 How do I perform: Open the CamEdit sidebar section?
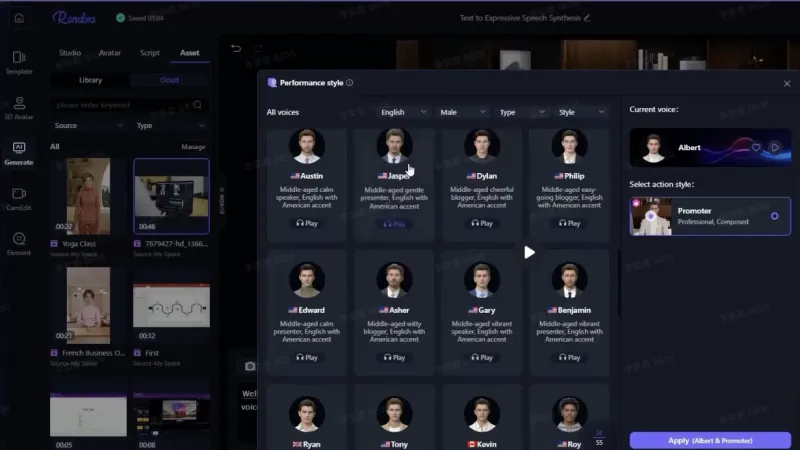point(19,199)
